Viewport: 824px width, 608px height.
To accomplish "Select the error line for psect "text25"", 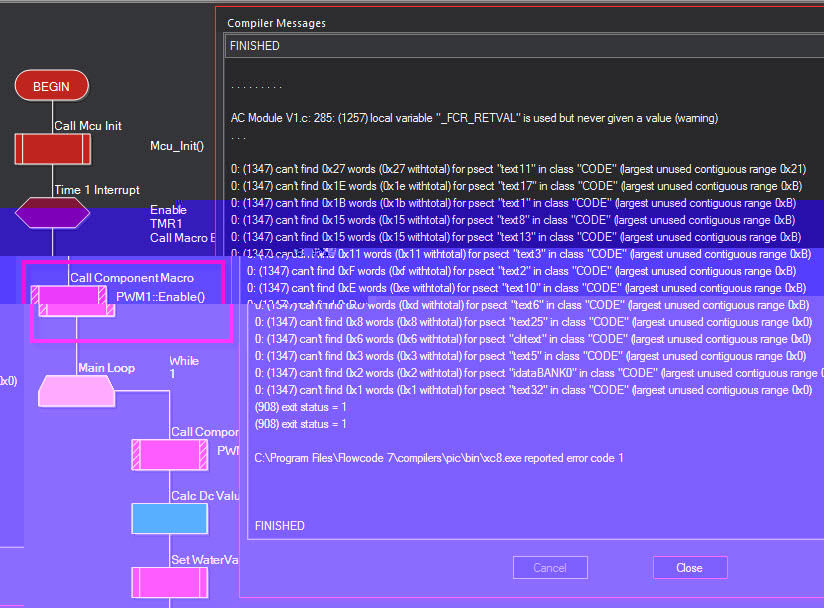I will (533, 322).
